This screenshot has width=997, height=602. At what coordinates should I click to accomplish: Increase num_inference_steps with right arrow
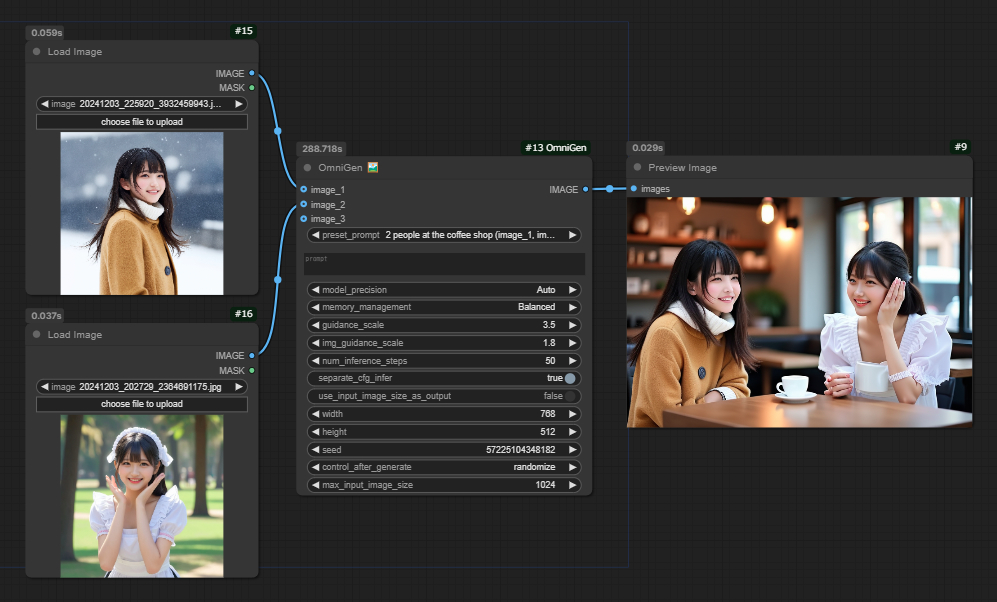pyautogui.click(x=572, y=360)
